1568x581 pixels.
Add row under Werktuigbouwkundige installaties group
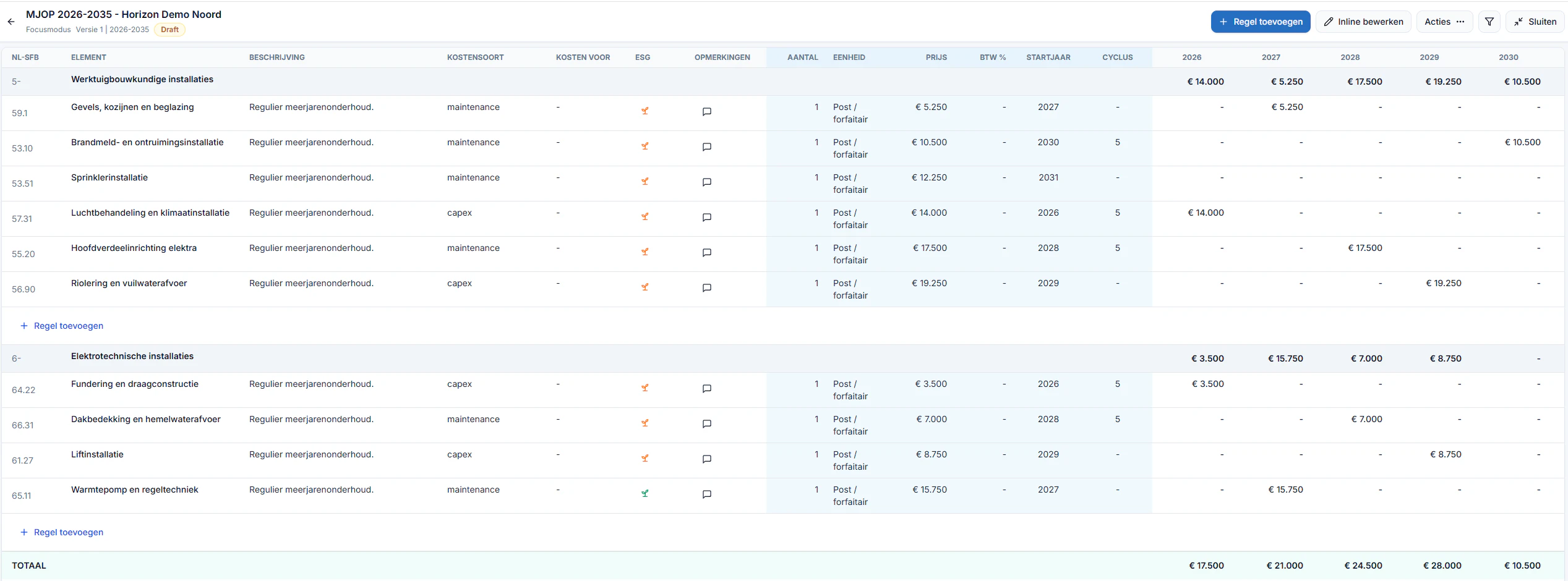(62, 326)
